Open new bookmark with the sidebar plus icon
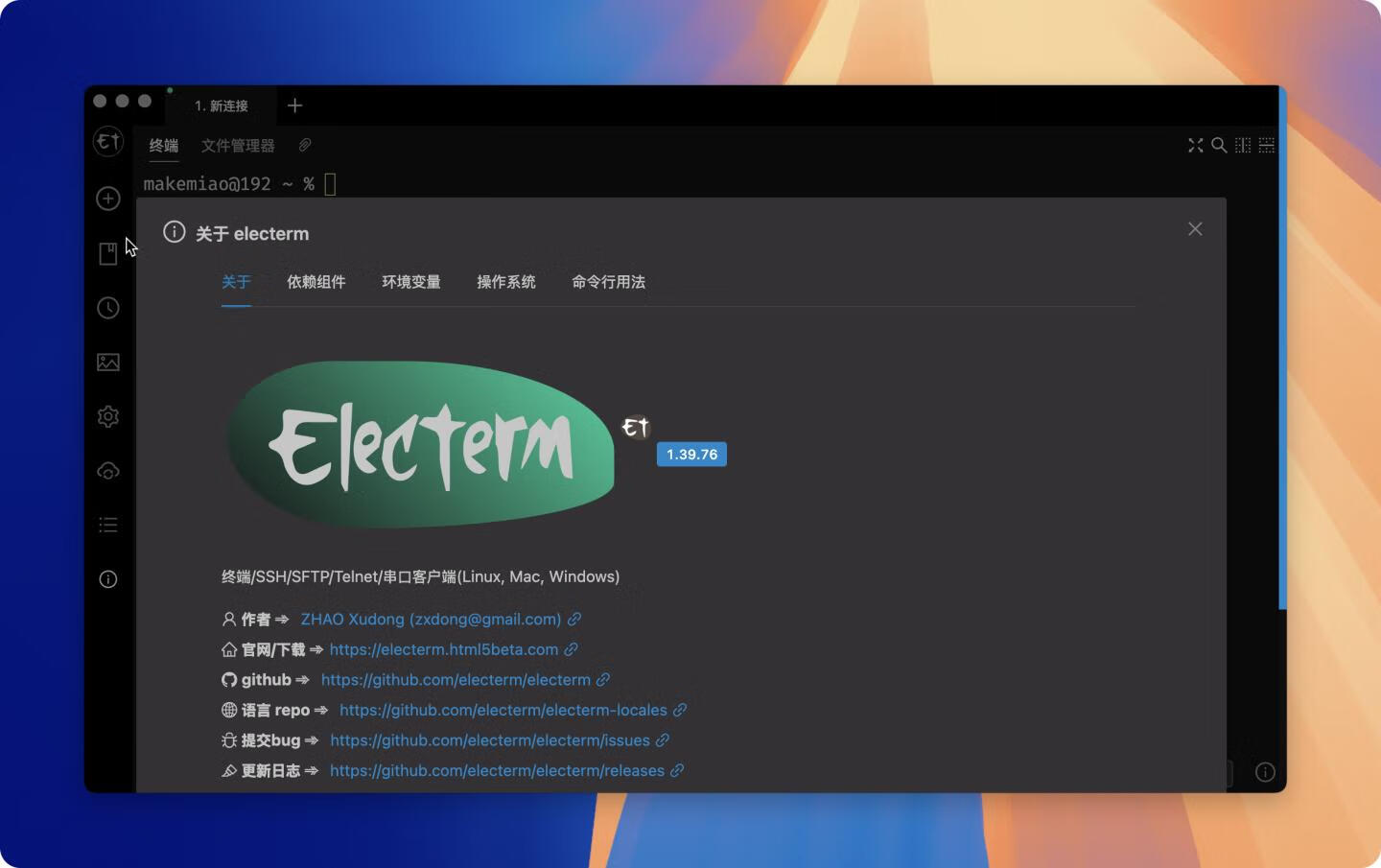The height and width of the screenshot is (868, 1381). click(x=108, y=199)
